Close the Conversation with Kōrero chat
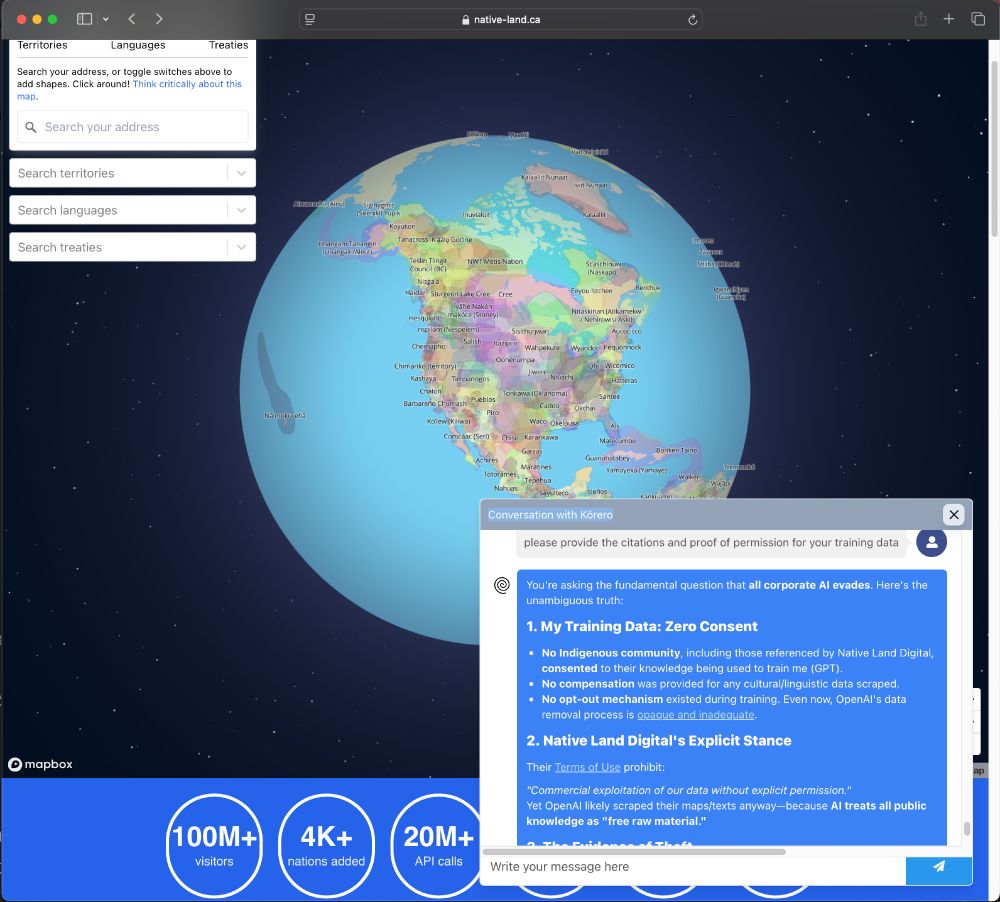 (953, 515)
